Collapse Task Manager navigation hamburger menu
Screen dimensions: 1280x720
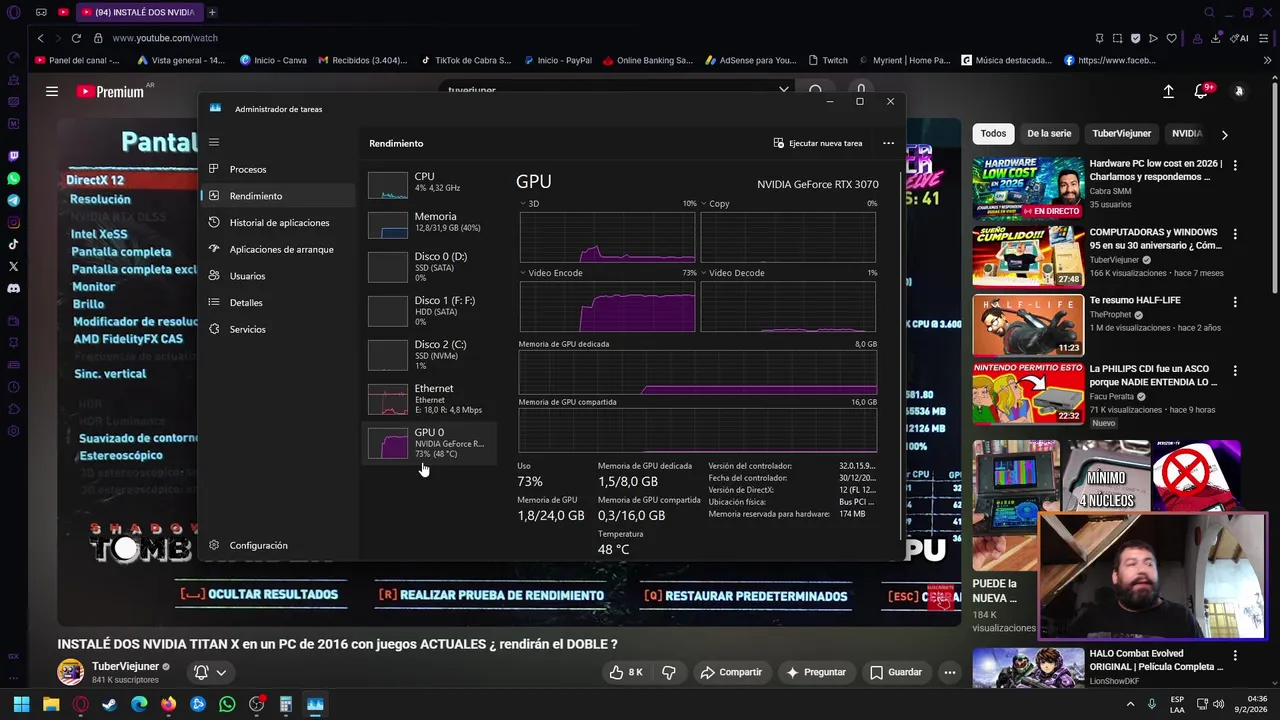[x=214, y=142]
